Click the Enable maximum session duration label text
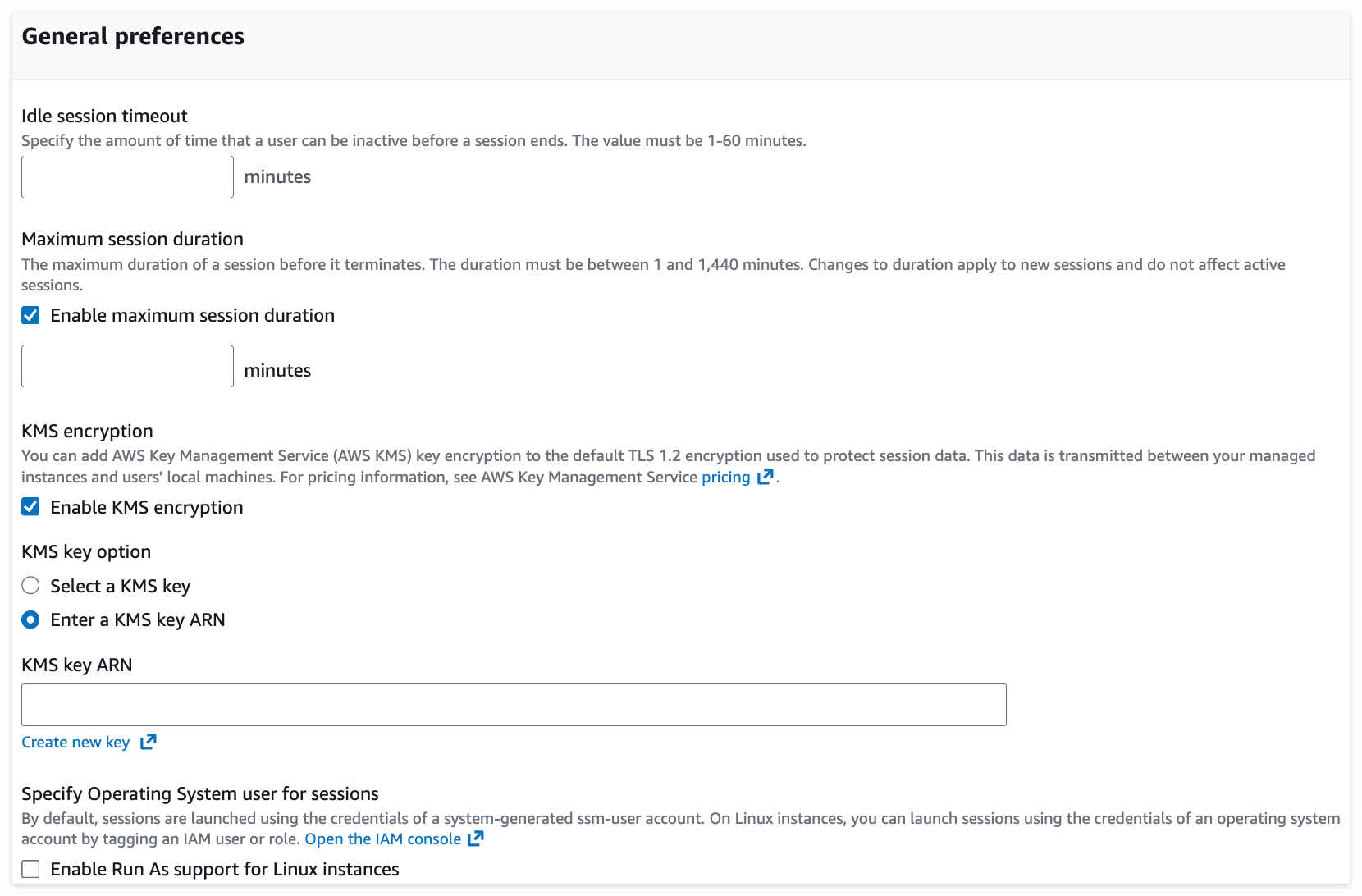The height and width of the screenshot is (896, 1362). pyautogui.click(x=193, y=315)
